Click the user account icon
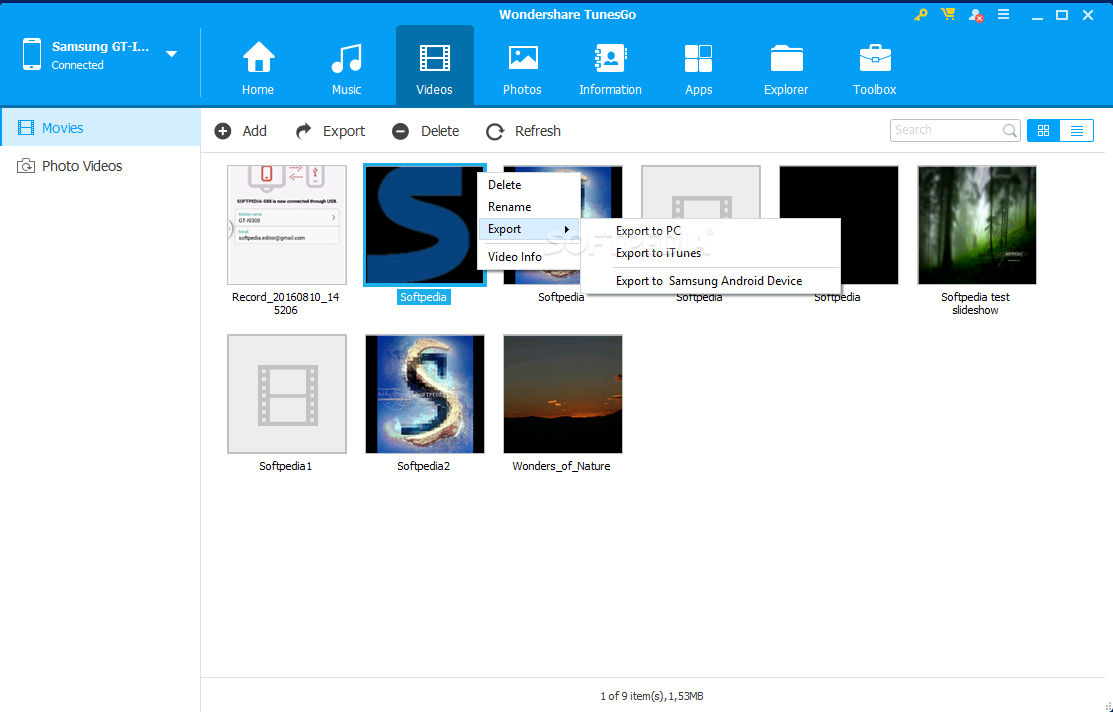Screen dimensions: 1113x712 coord(975,15)
